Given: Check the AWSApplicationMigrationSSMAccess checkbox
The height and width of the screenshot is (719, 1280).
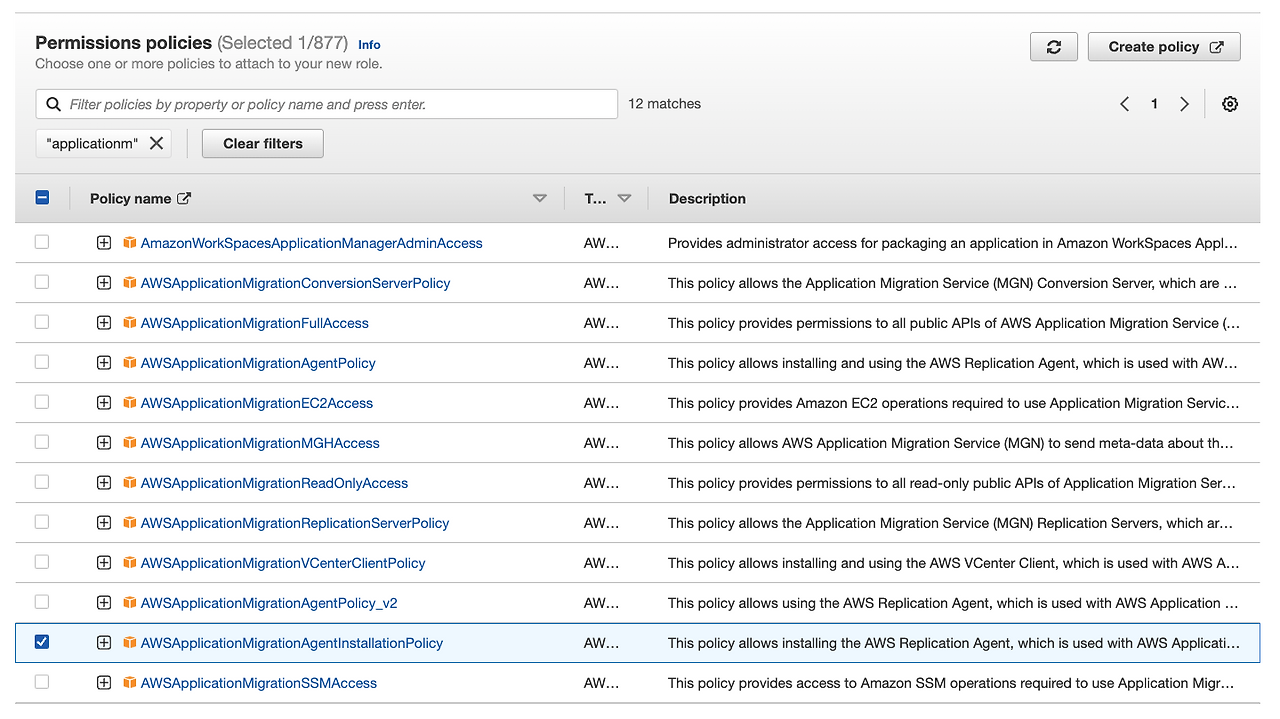Looking at the screenshot, I should click(41, 682).
